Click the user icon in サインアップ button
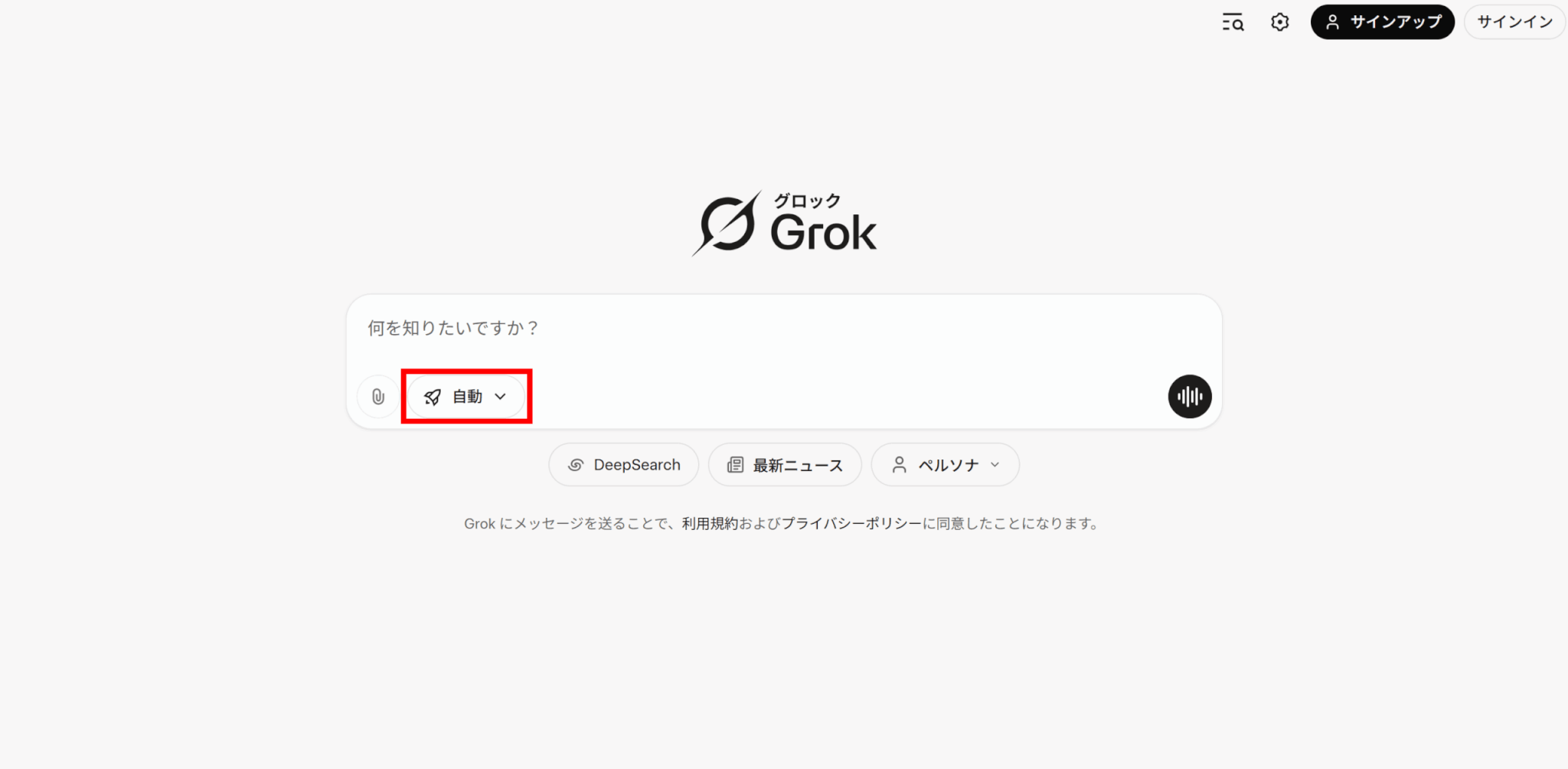This screenshot has height=769, width=1568. 1333,22
